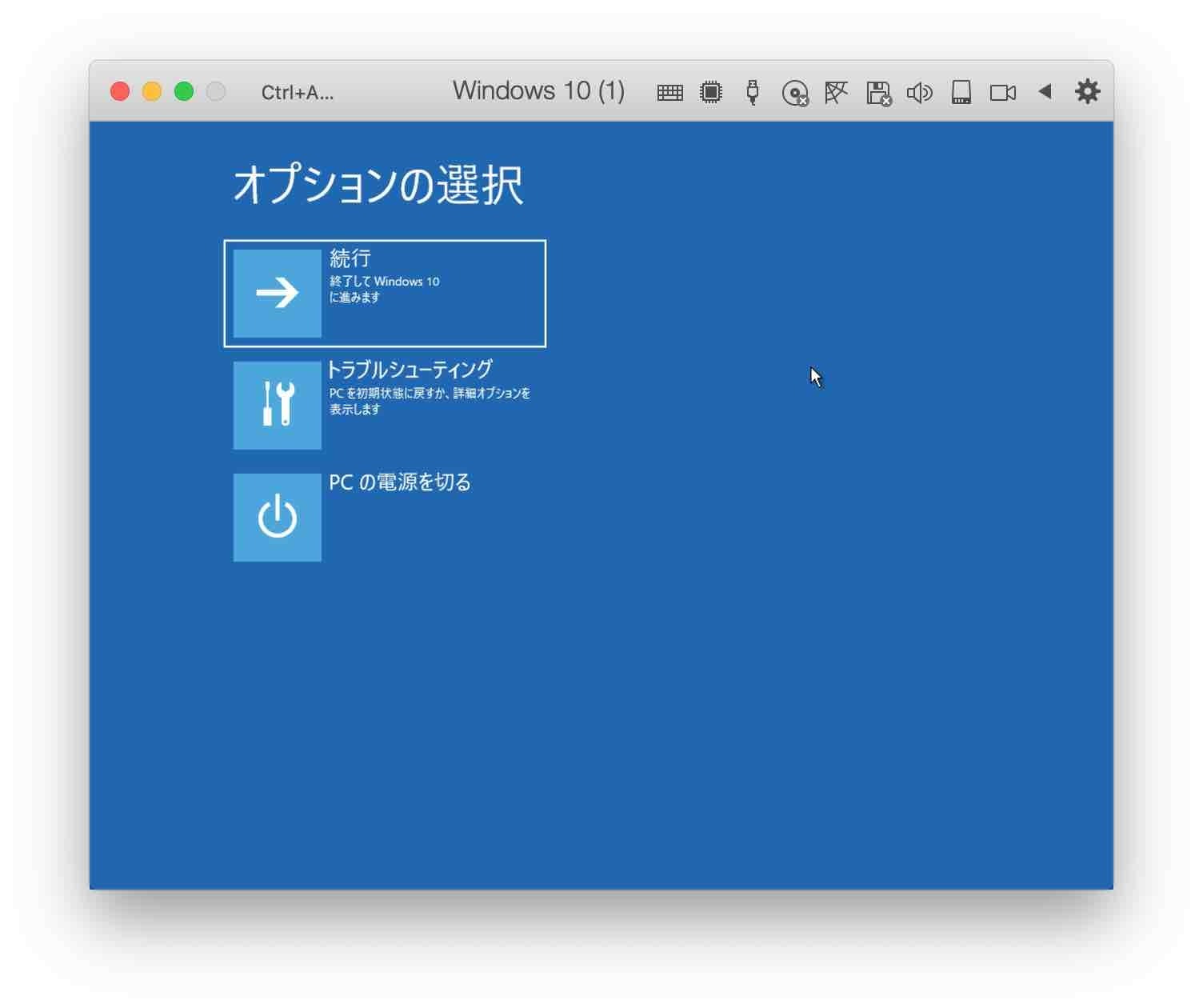Viewport: 1203px width, 1008px height.
Task: Click the video camera icon
Action: click(x=1002, y=93)
